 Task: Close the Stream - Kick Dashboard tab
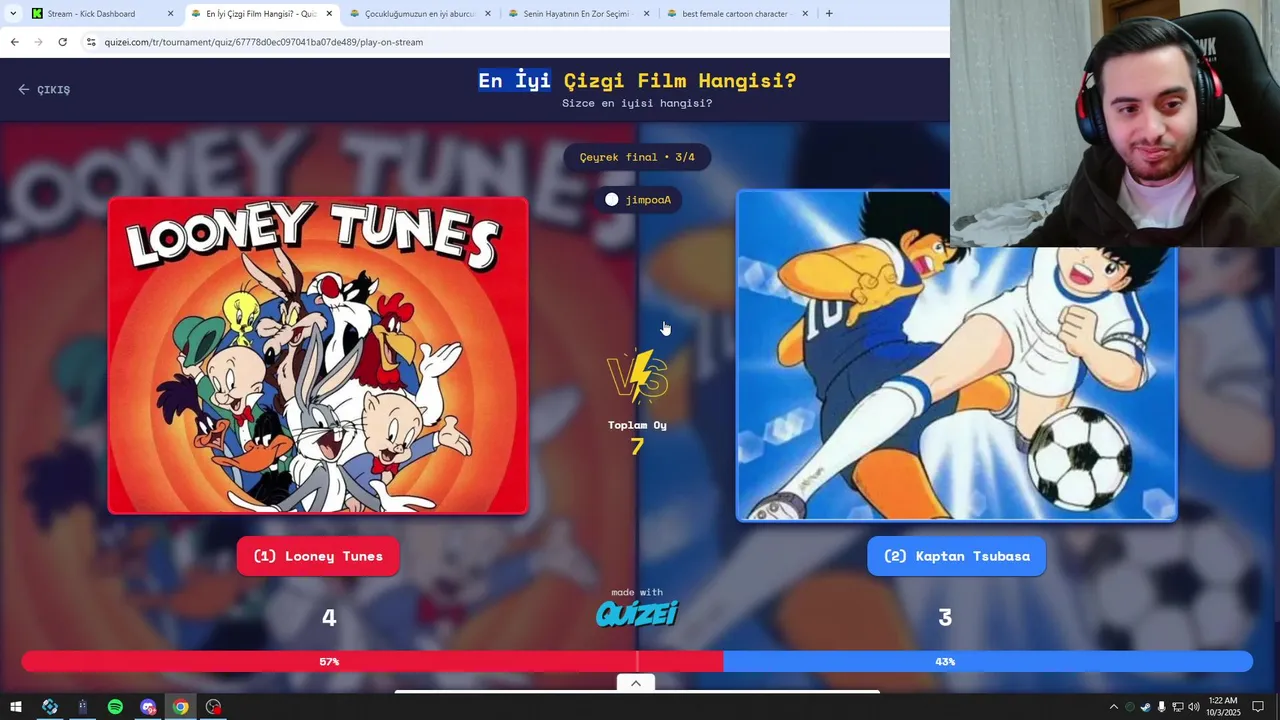tap(170, 14)
